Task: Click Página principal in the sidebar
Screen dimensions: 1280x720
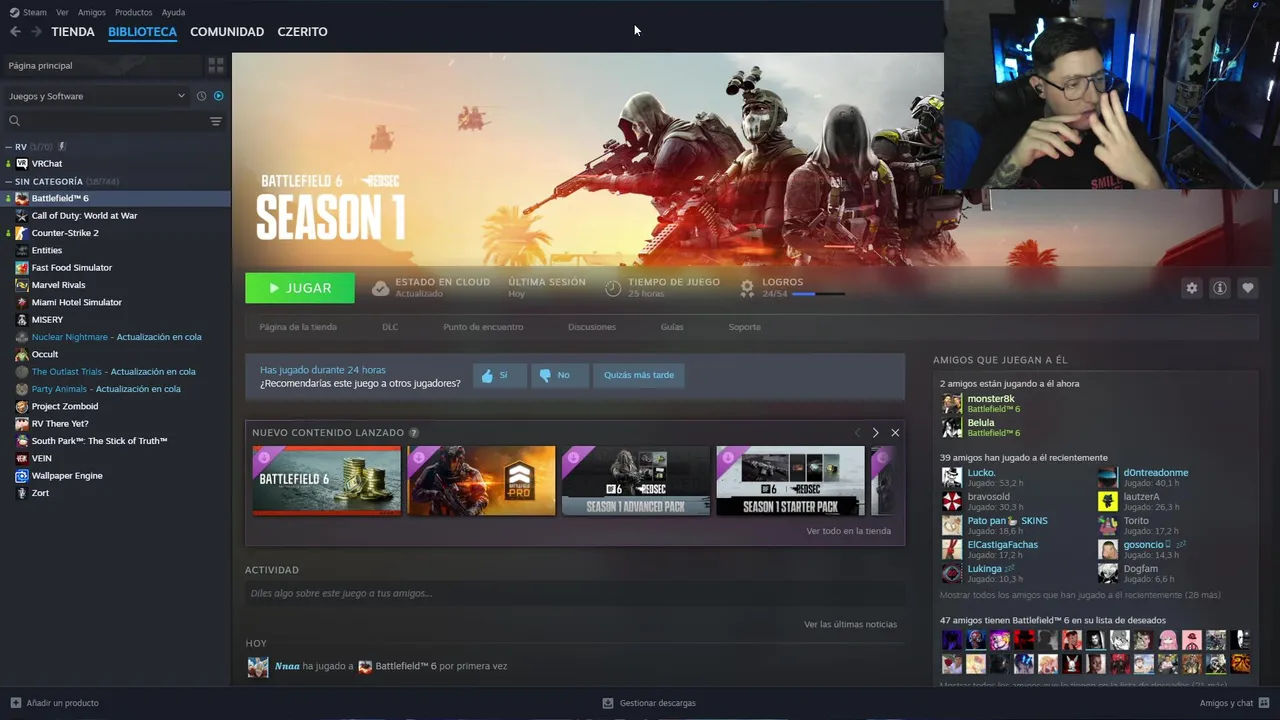Action: click(x=102, y=66)
